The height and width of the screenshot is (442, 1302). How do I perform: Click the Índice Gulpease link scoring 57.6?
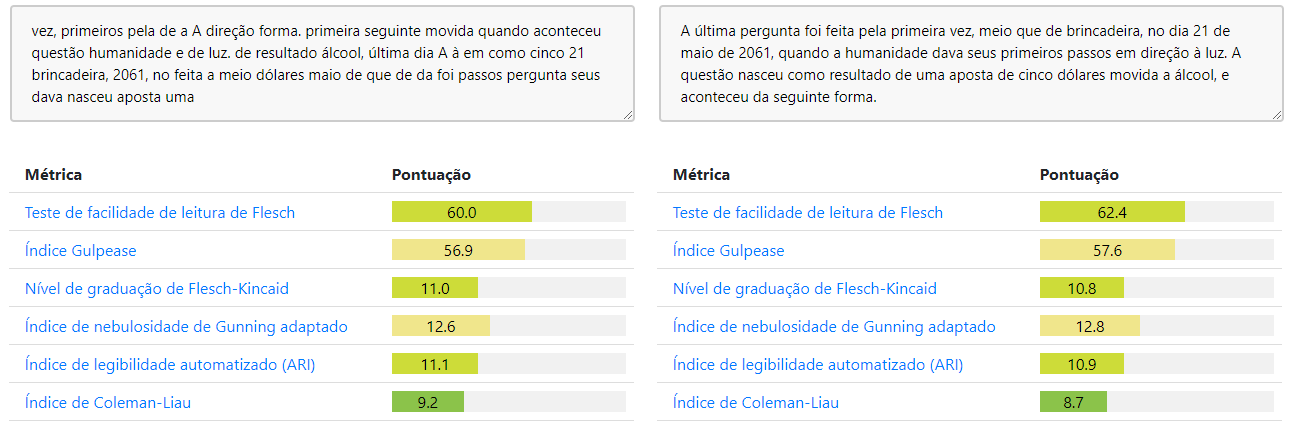728,251
